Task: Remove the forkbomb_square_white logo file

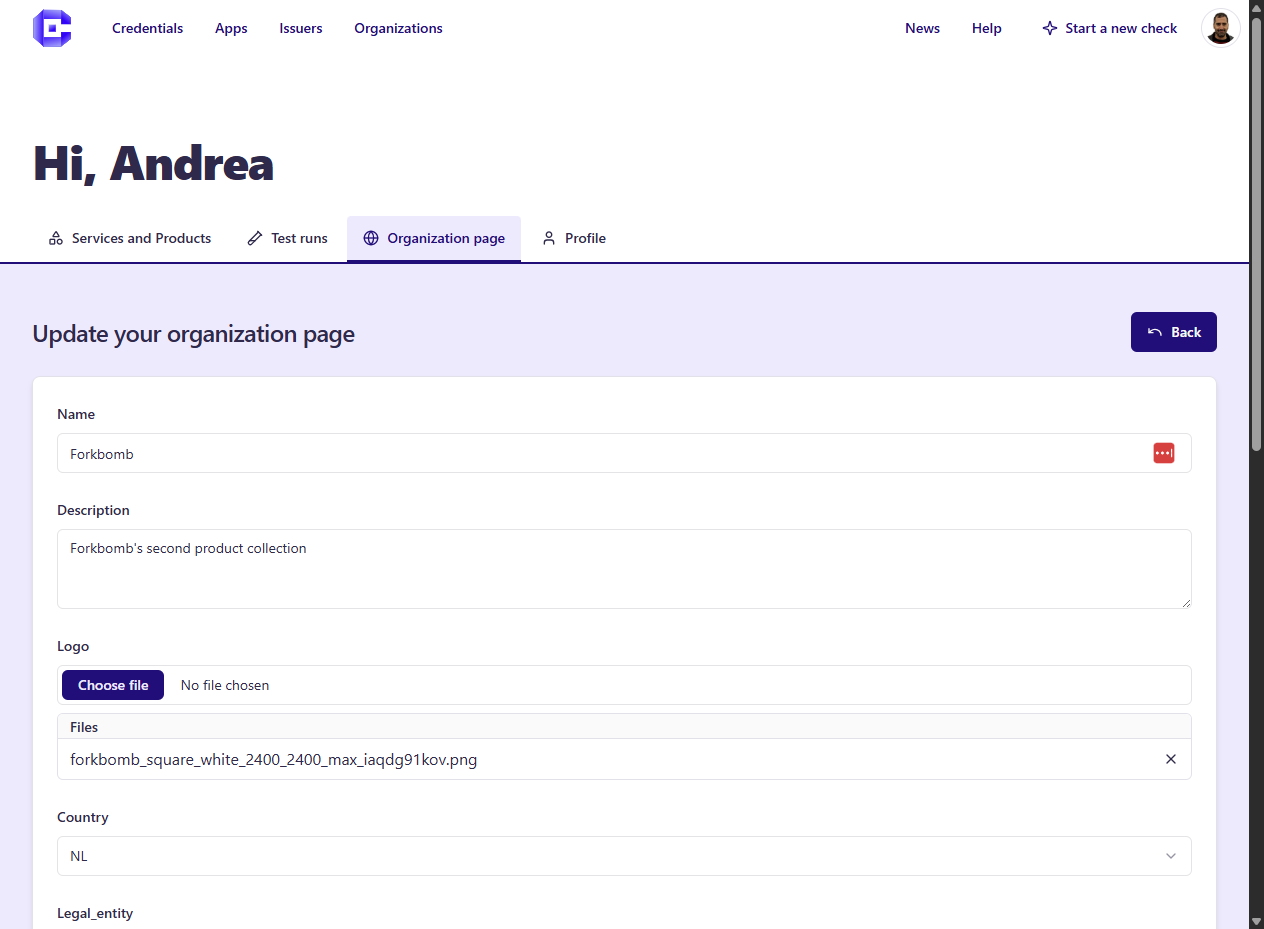Action: click(1171, 759)
